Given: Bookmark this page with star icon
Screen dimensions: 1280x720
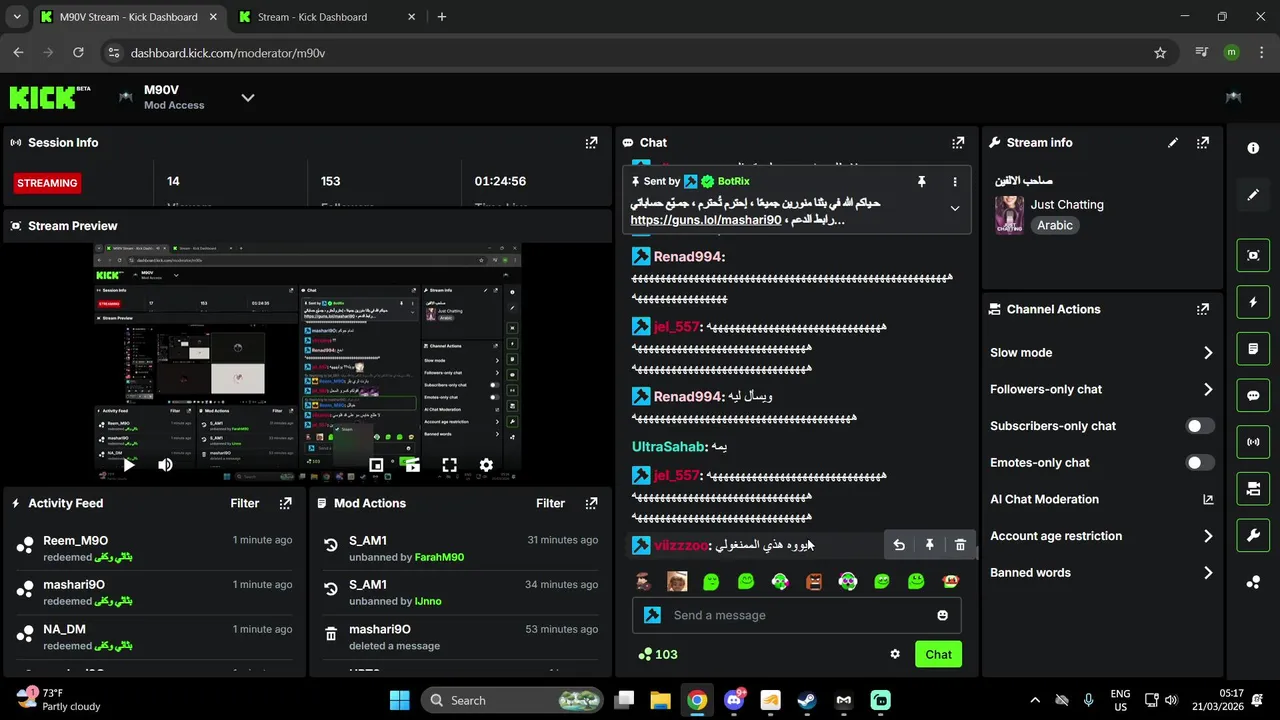Looking at the screenshot, I should [x=1160, y=53].
